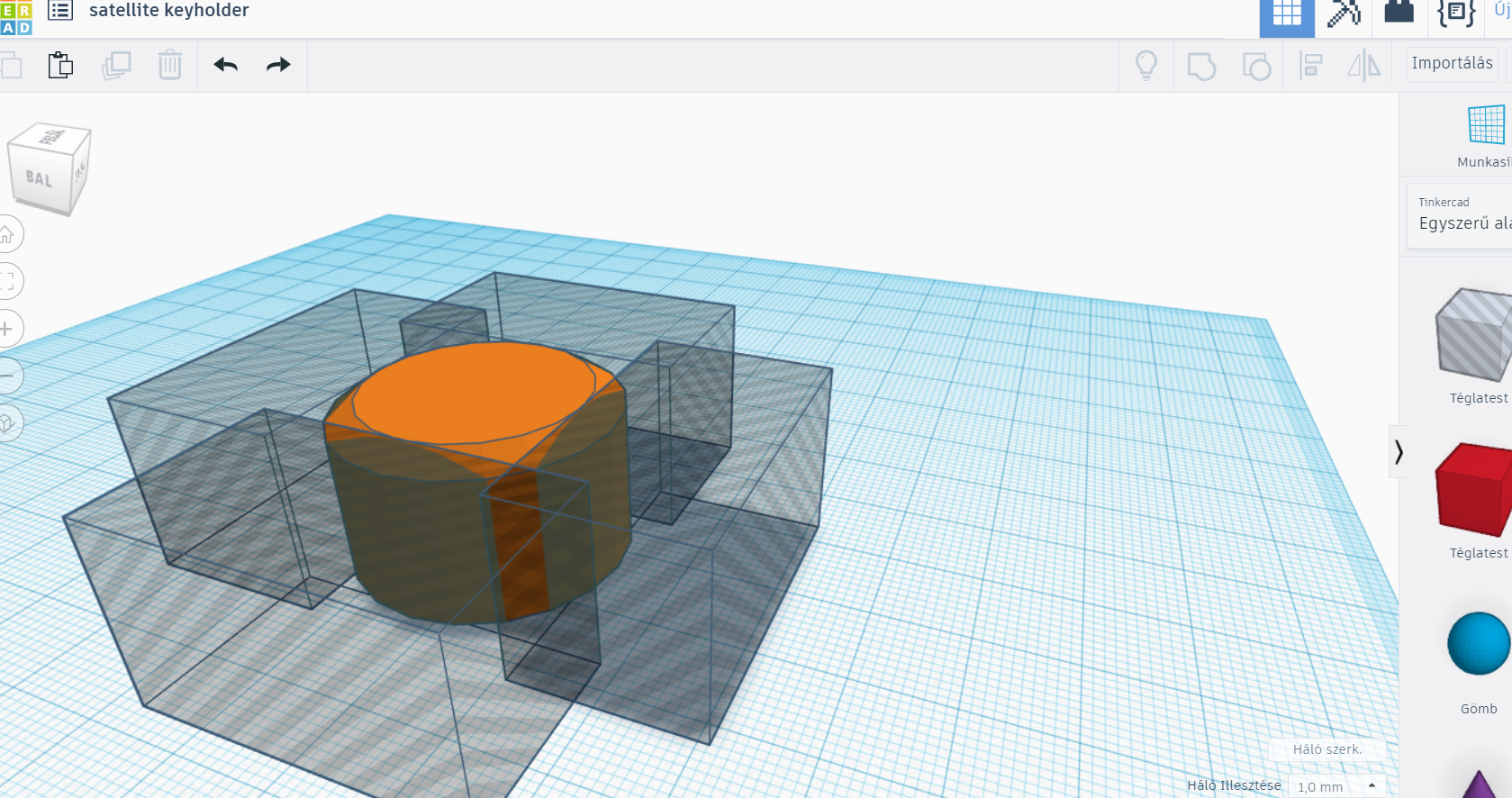
Task: Open the Blocks pickaxe mode
Action: coord(1344,14)
